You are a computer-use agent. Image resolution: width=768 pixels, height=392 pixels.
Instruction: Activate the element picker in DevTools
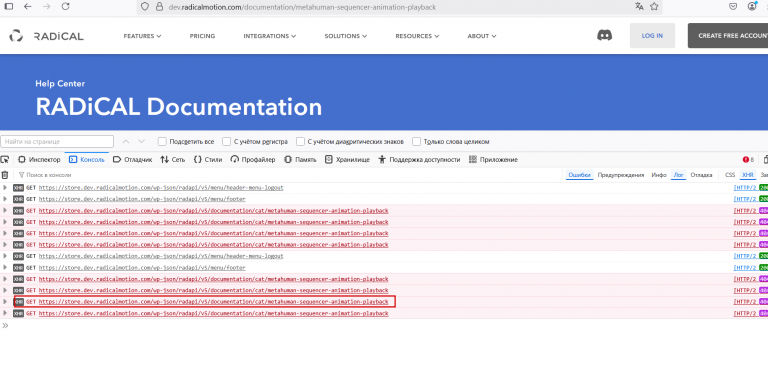(x=5, y=159)
